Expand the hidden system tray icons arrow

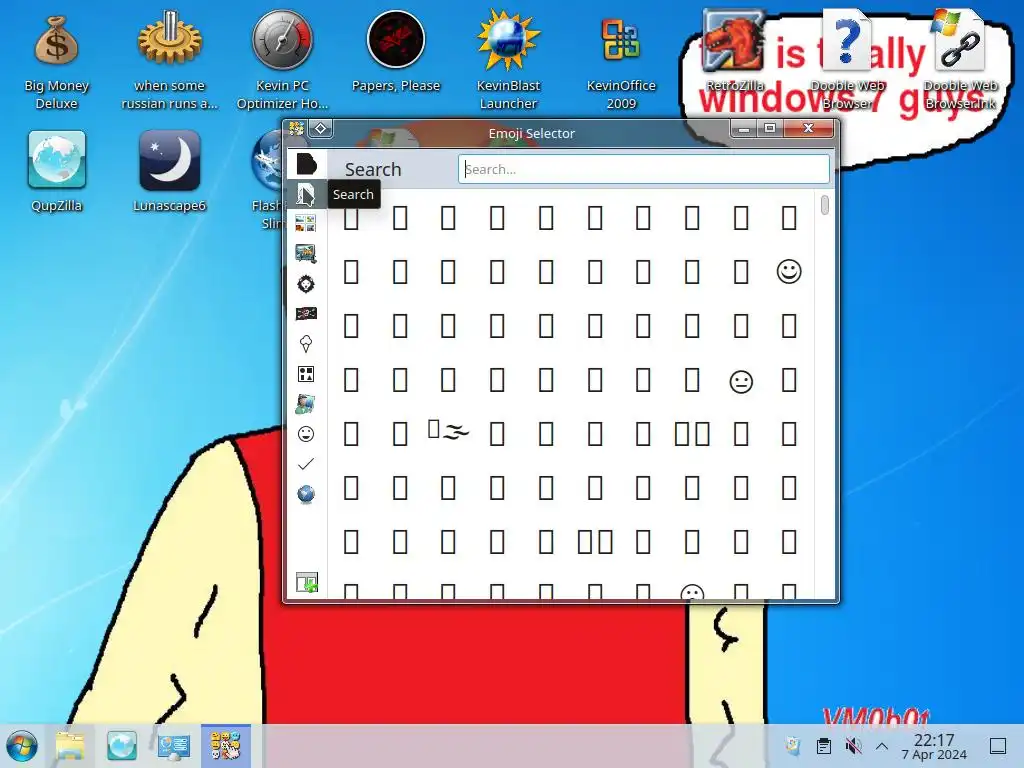[x=882, y=746]
